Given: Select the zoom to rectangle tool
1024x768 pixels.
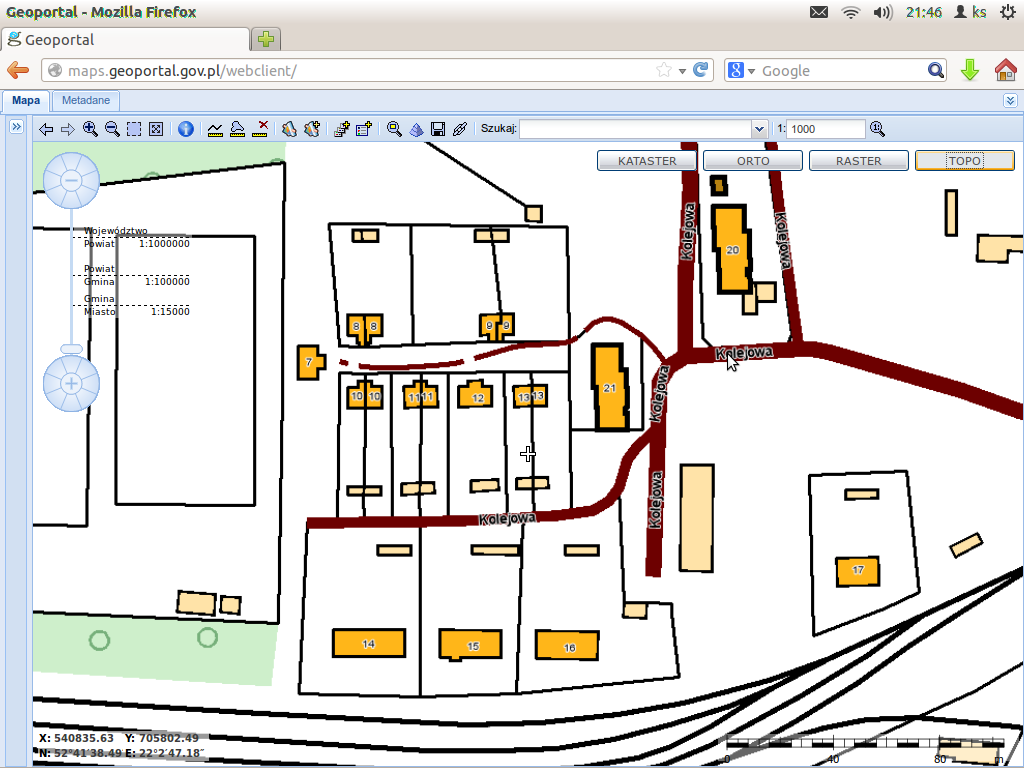Looking at the screenshot, I should 134,129.
